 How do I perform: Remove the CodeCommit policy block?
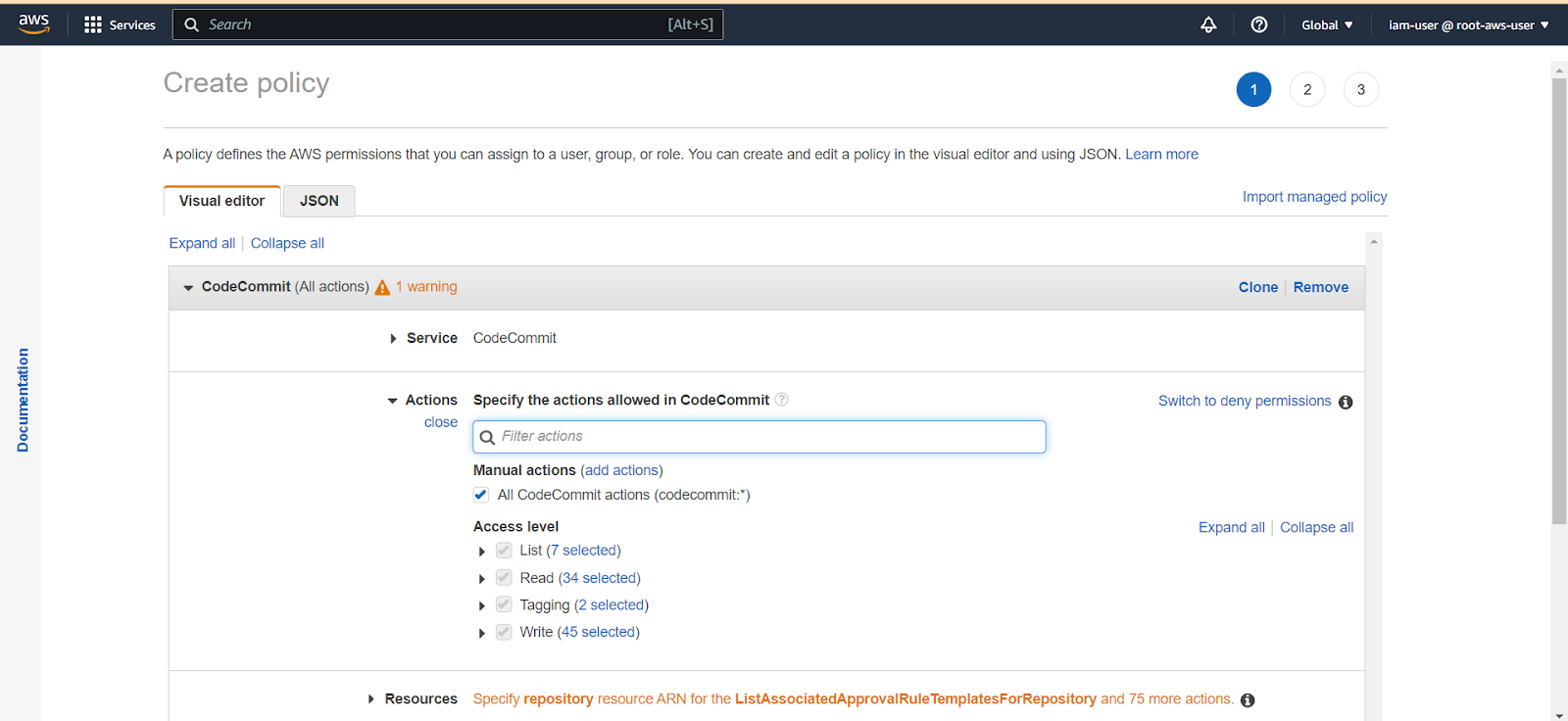1321,287
